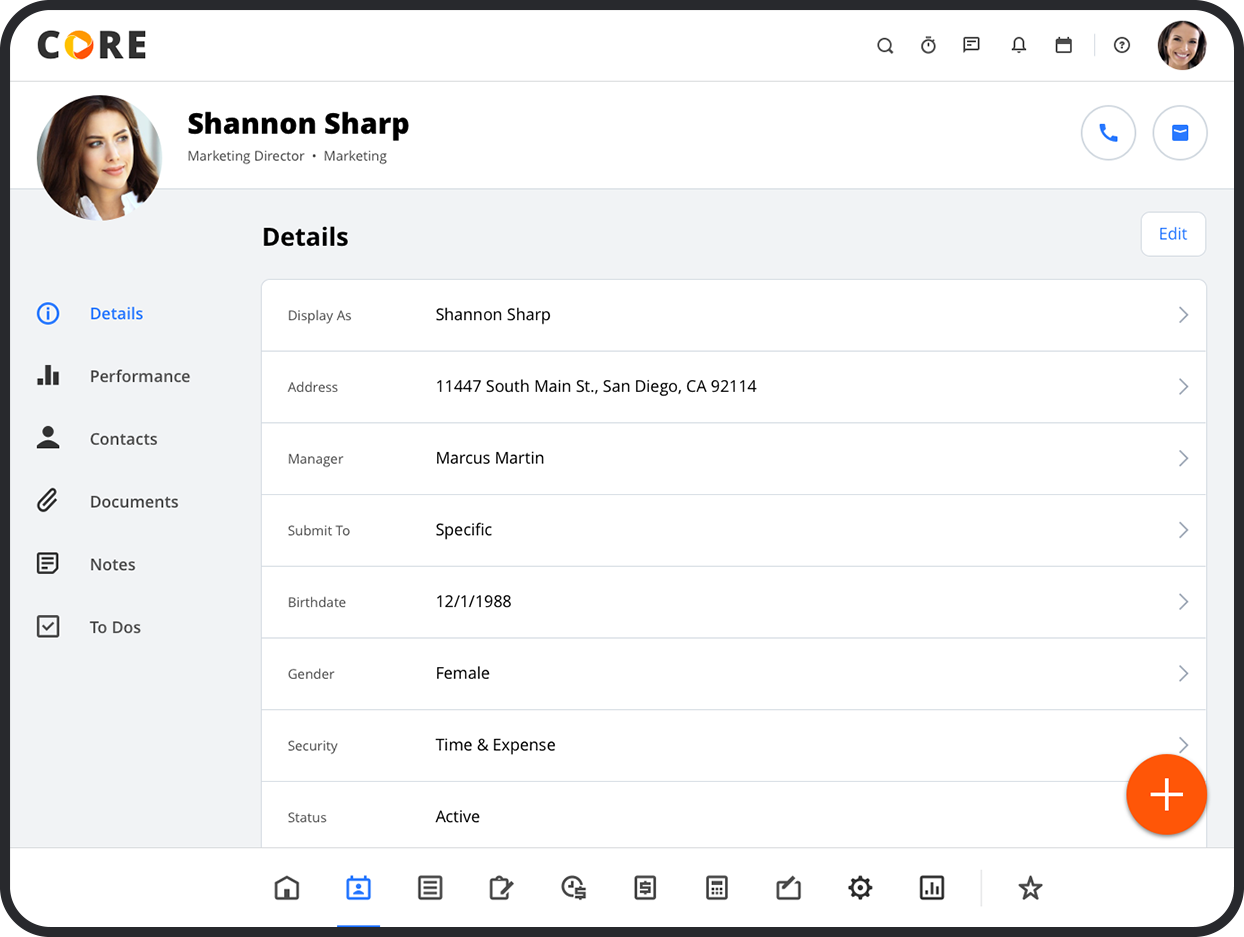The height and width of the screenshot is (937, 1244).
Task: Click the 'Marketing Director' subtitle
Action: (x=246, y=156)
